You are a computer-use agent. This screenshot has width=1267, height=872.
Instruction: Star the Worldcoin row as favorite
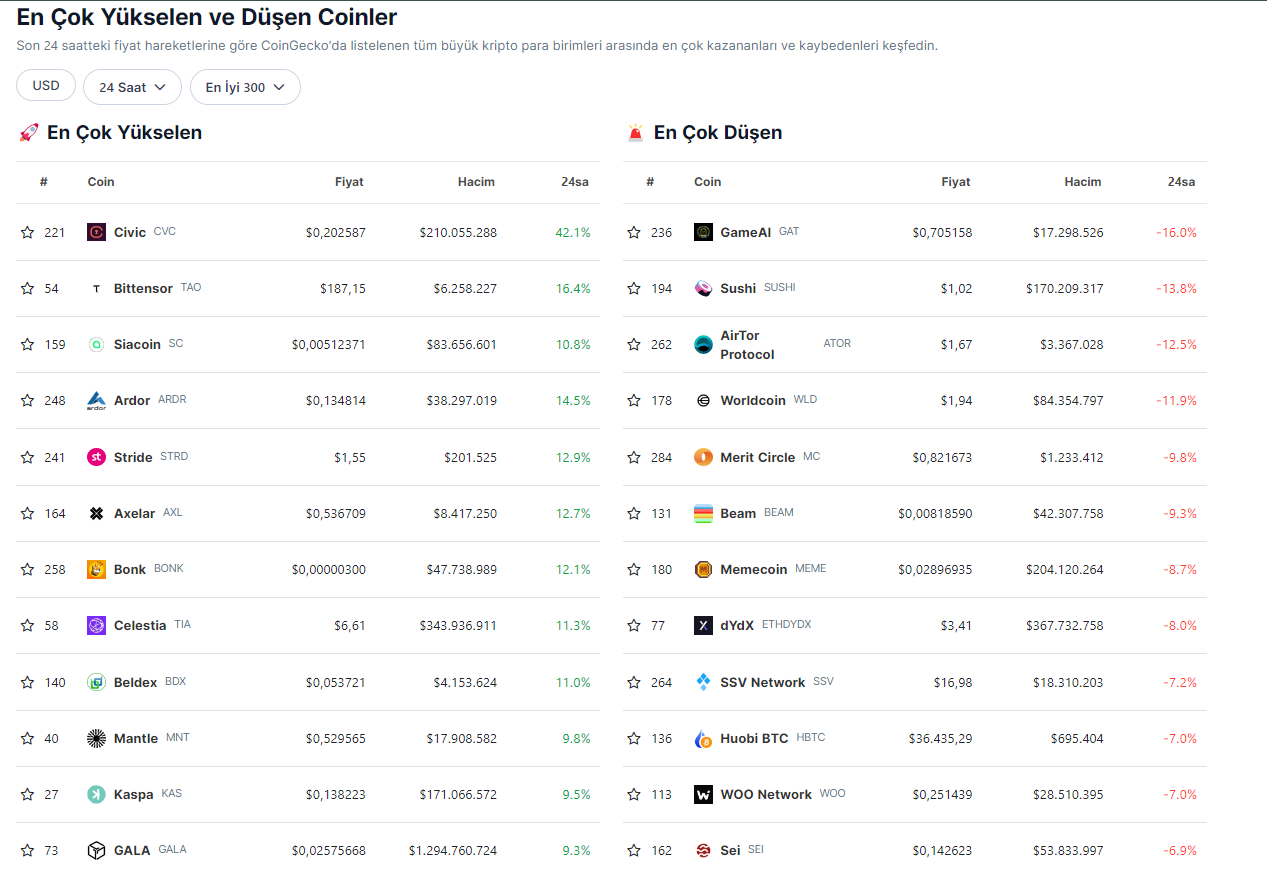(x=633, y=400)
